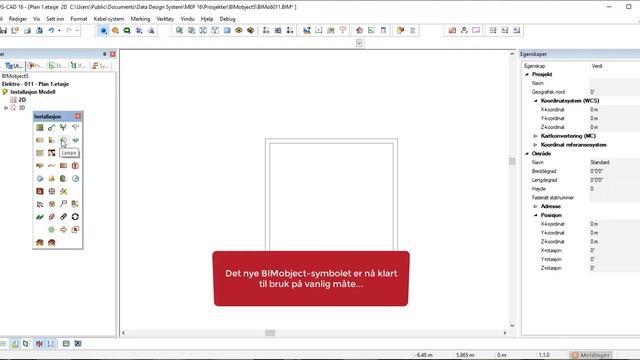This screenshot has width=640, height=360.
Task: Open the small dropdown below the main toolbar
Action: pos(359,43)
